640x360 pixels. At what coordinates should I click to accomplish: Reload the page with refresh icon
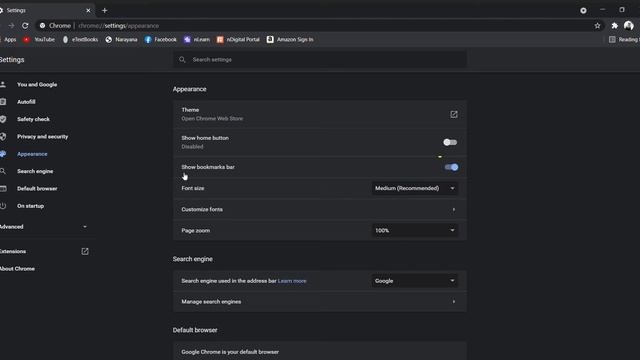click(x=25, y=26)
